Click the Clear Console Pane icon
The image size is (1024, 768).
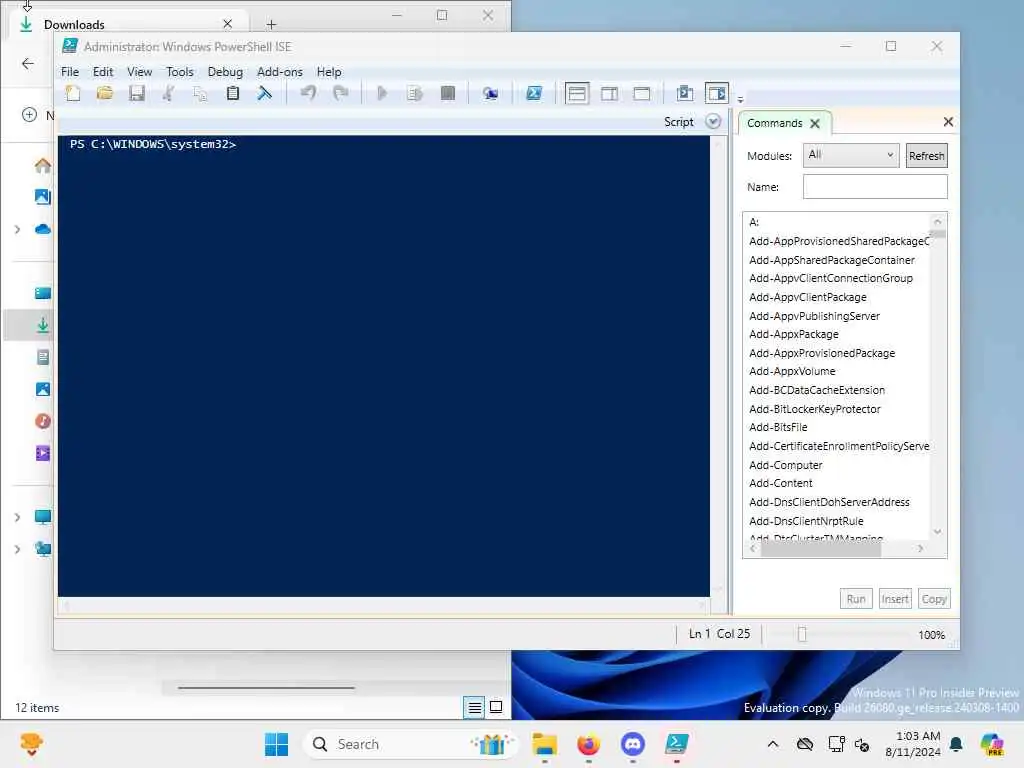pos(264,93)
